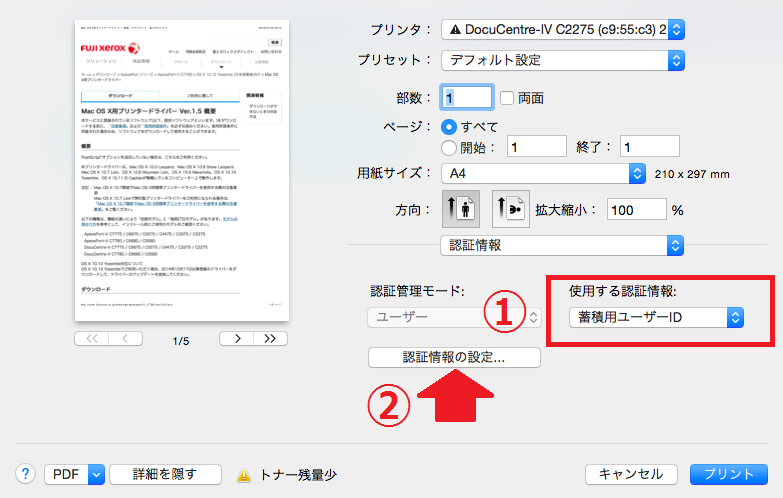The width and height of the screenshot is (783, 498).
Task: Enable the 両面 two-sided checkbox
Action: 507,98
